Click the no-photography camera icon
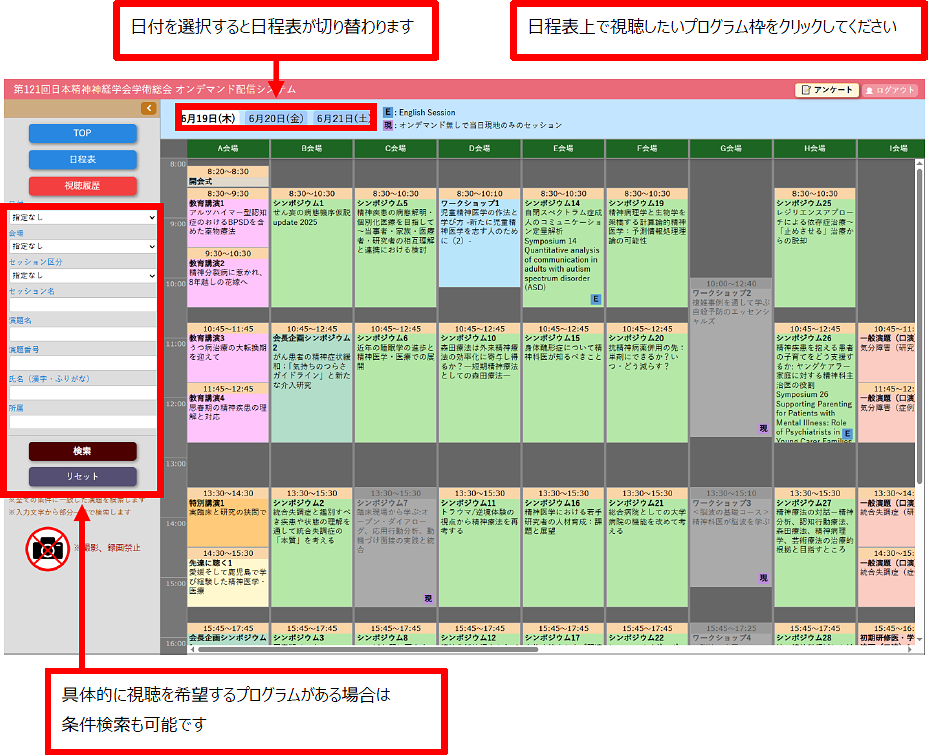The width and height of the screenshot is (928, 755). click(47, 548)
